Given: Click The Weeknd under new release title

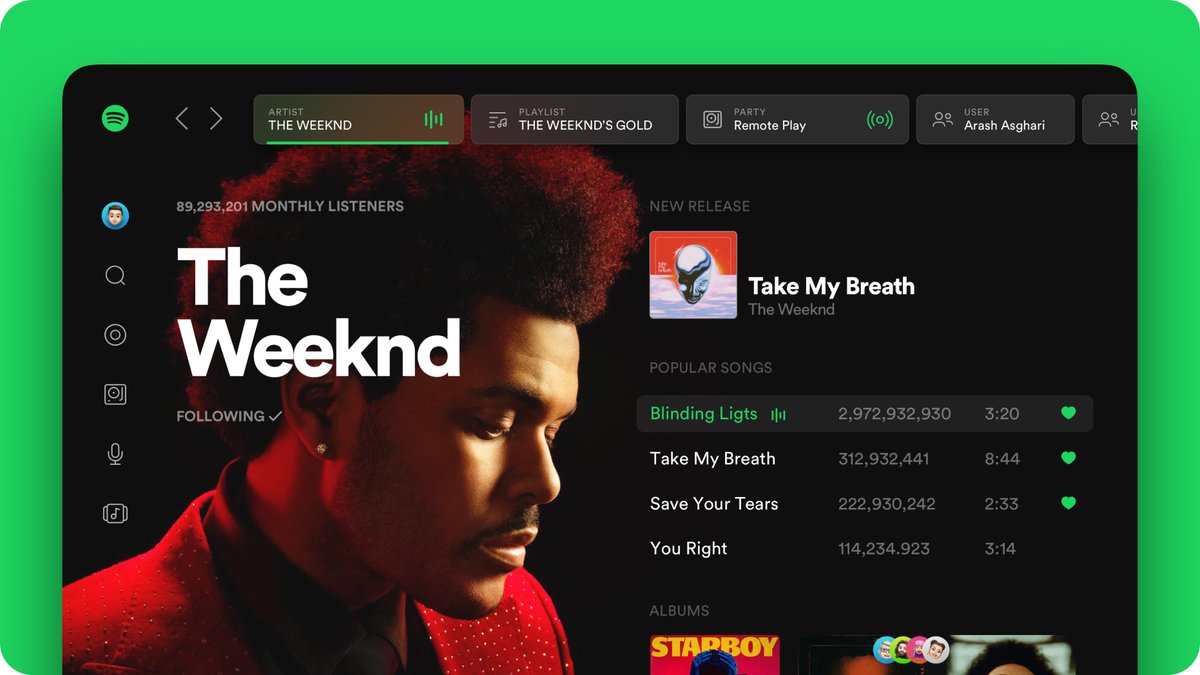Looking at the screenshot, I should point(791,309).
